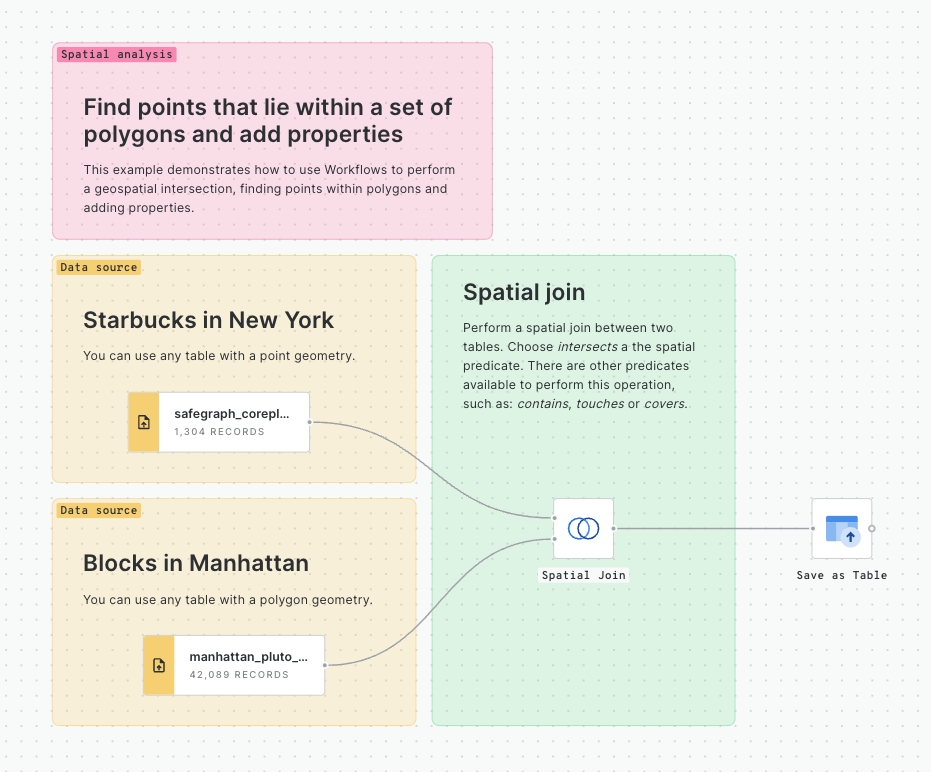Click the manhattan_pluto node's output port
Image resolution: width=931 pixels, height=772 pixels.
(325, 665)
